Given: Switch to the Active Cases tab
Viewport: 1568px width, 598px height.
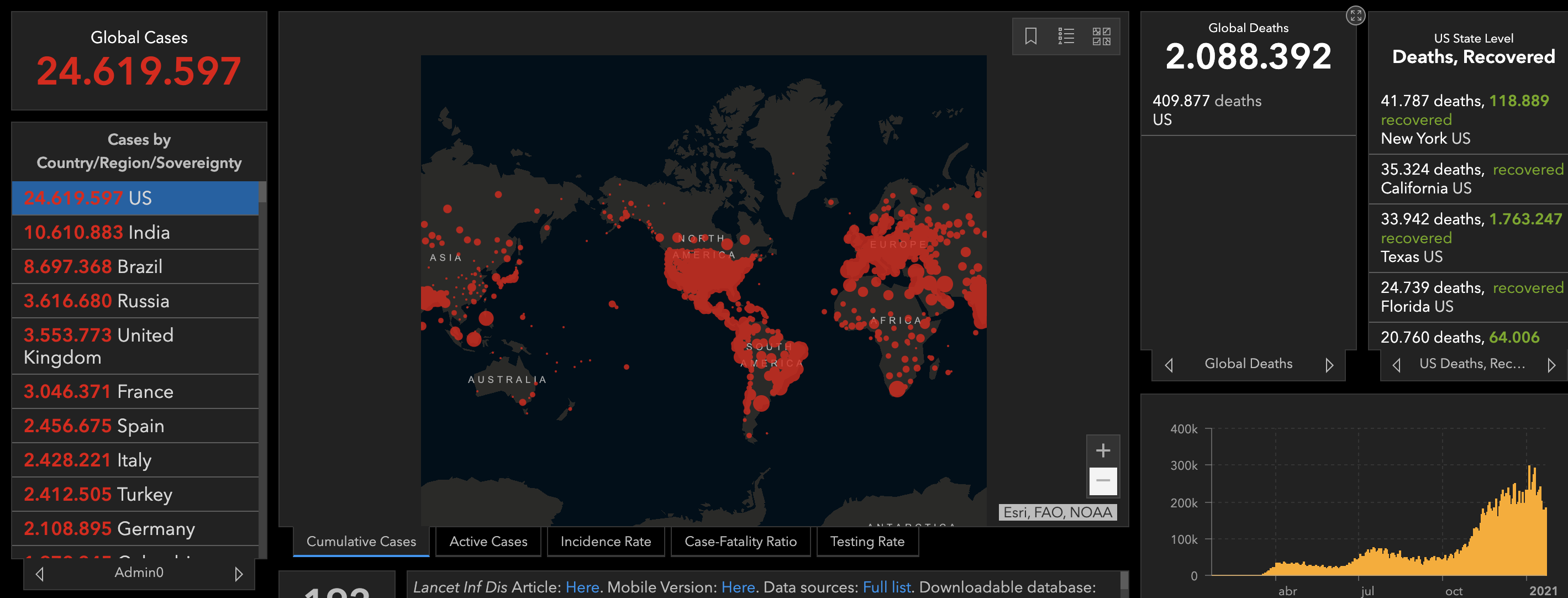Looking at the screenshot, I should point(488,542).
